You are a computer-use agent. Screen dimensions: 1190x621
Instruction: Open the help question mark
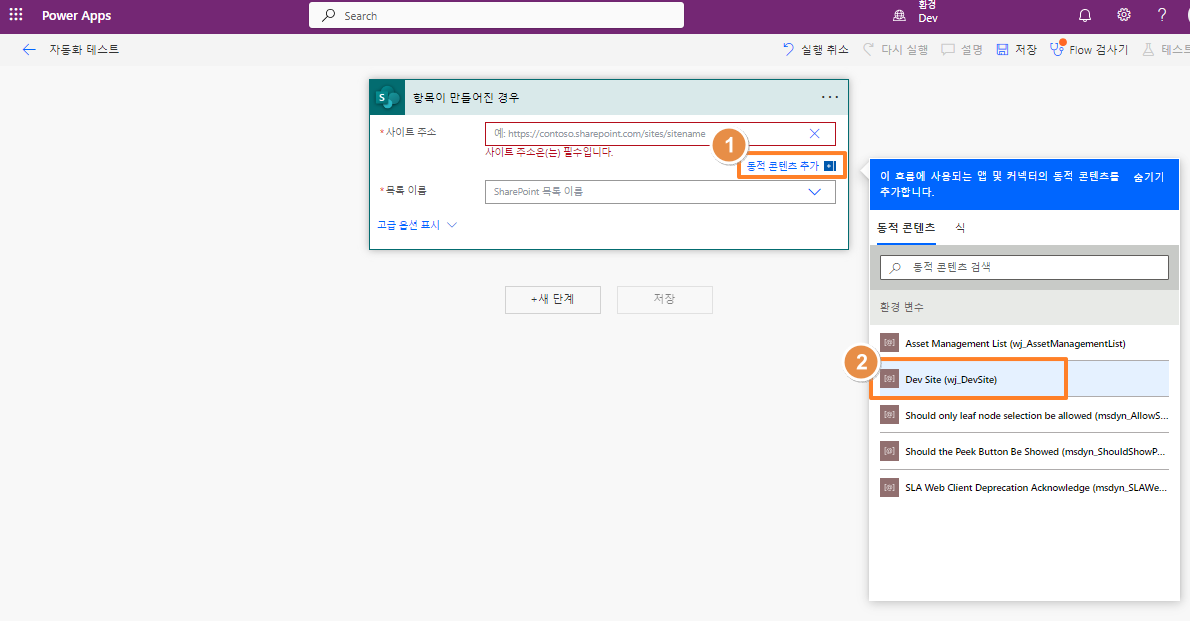point(1161,14)
